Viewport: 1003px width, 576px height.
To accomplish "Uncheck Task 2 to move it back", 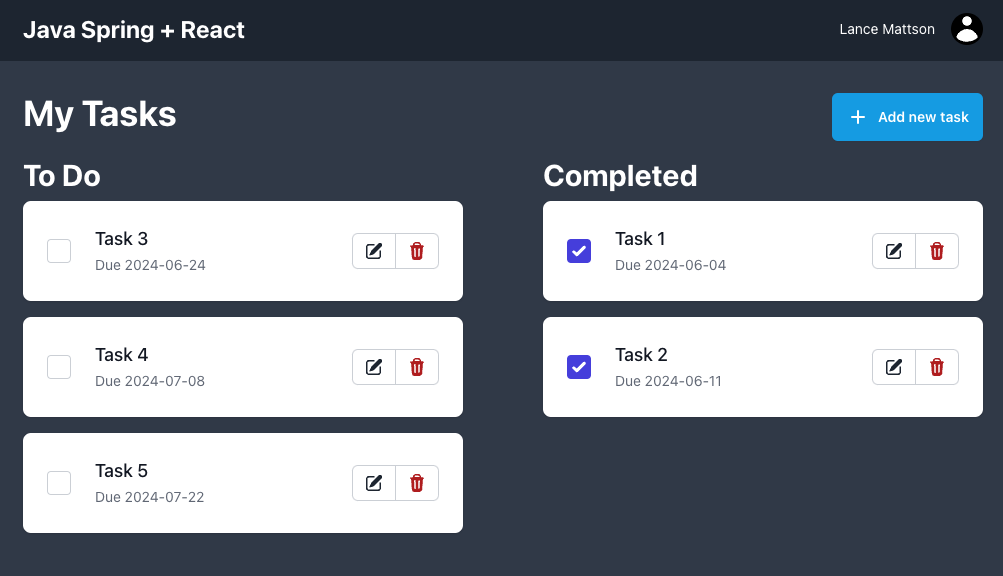I will (x=579, y=367).
